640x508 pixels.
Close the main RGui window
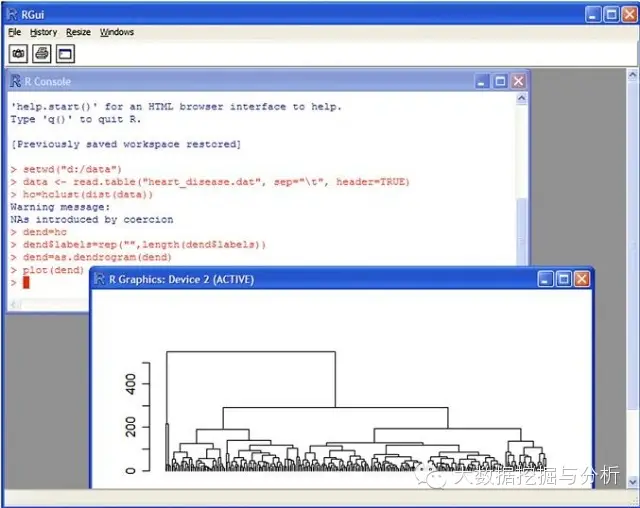point(629,15)
